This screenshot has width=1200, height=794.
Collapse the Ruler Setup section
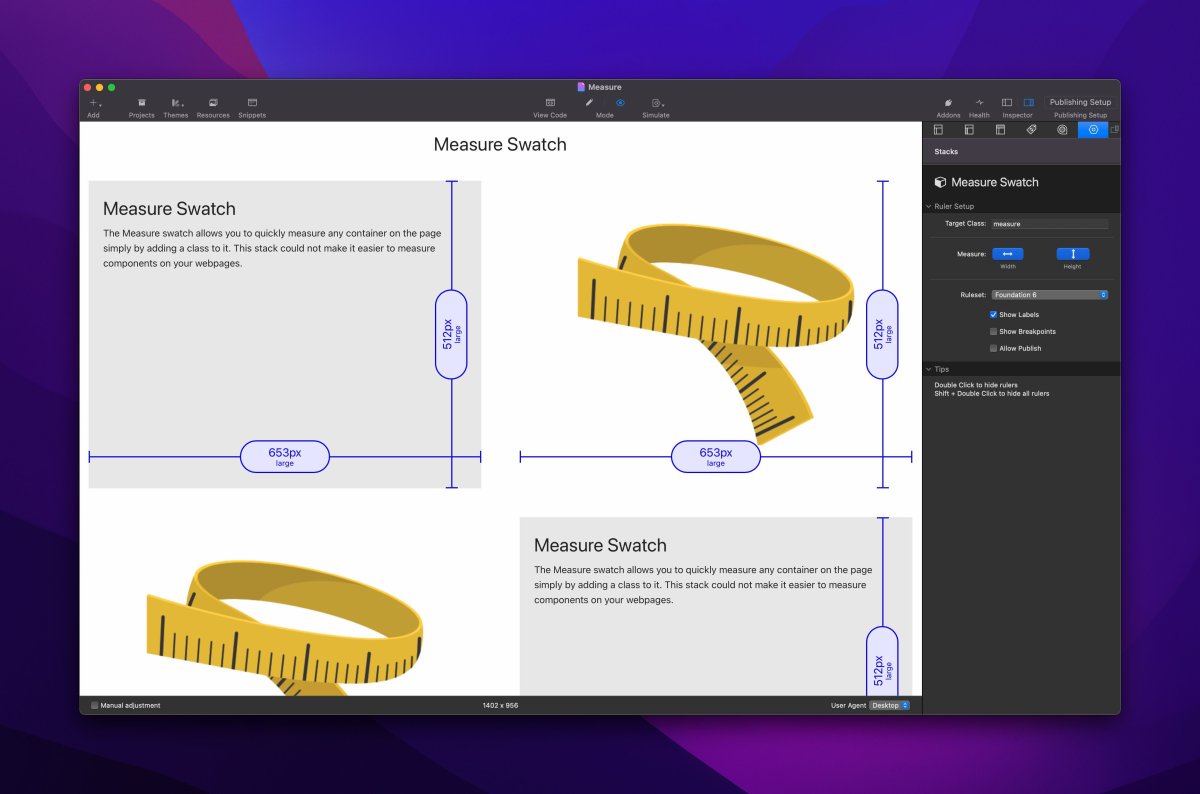tap(928, 206)
